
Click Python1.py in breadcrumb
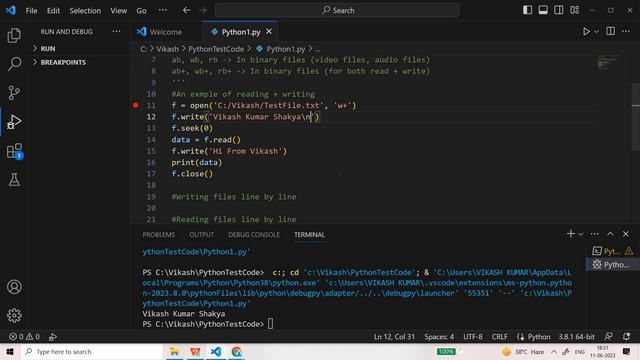(x=286, y=49)
